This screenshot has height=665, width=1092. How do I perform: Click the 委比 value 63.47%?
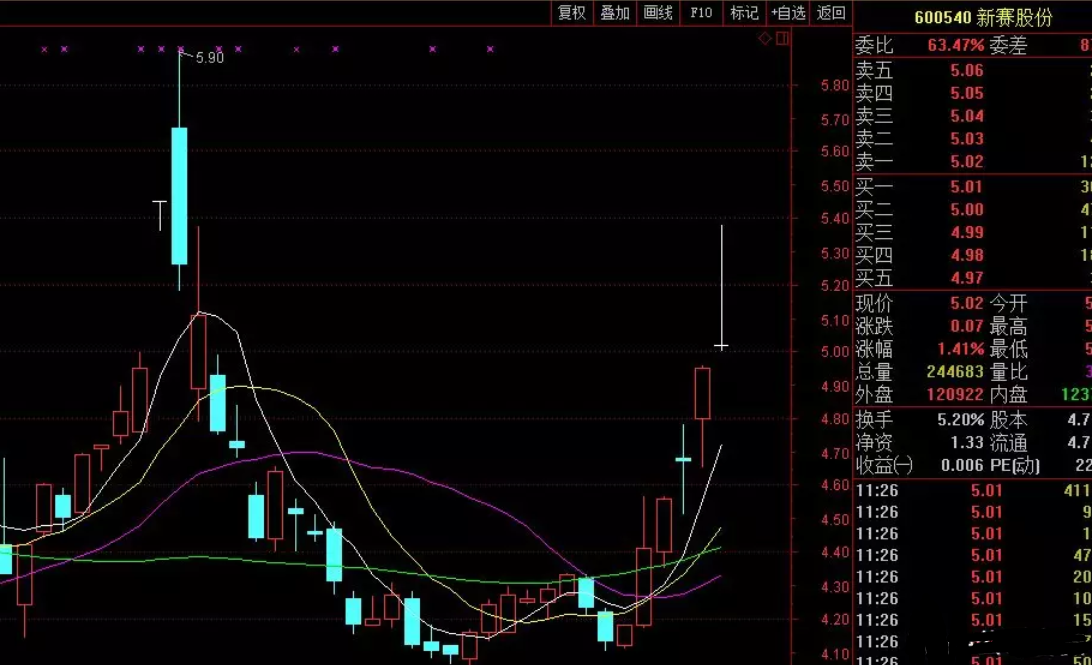point(956,46)
